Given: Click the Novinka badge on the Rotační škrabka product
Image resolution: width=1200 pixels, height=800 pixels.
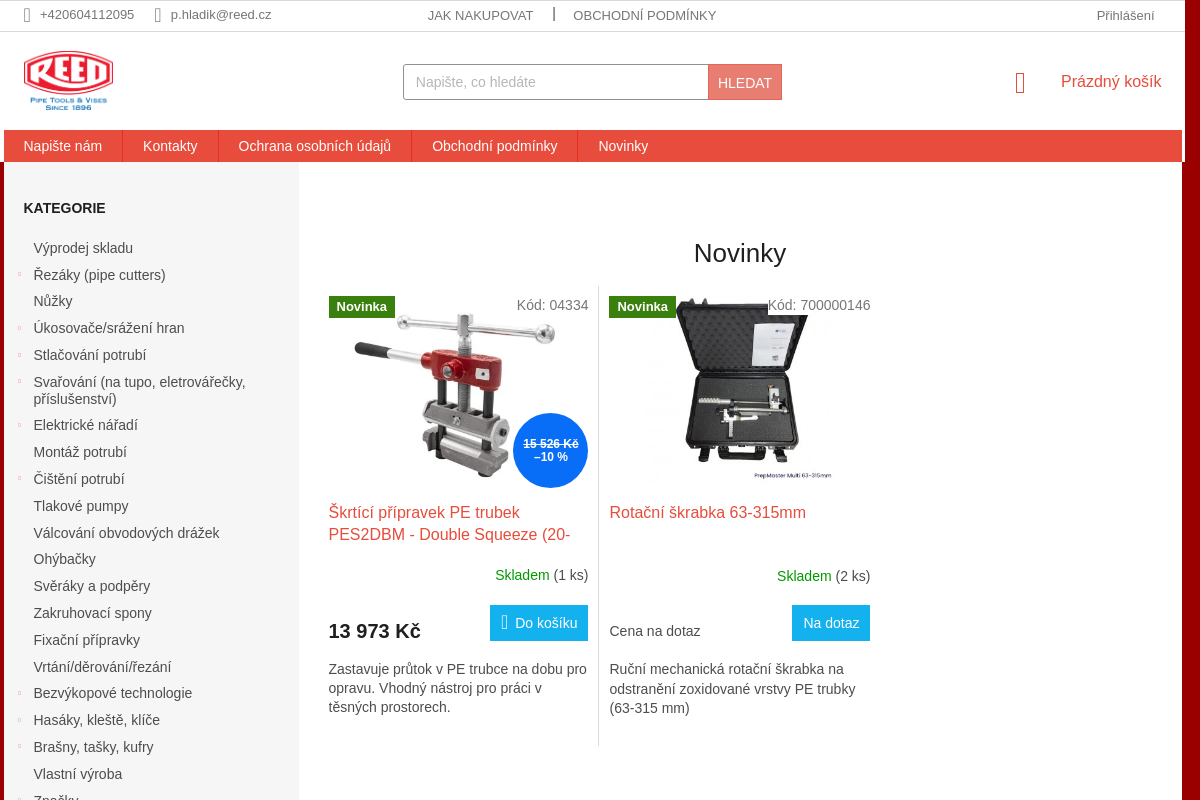Looking at the screenshot, I should point(642,307).
